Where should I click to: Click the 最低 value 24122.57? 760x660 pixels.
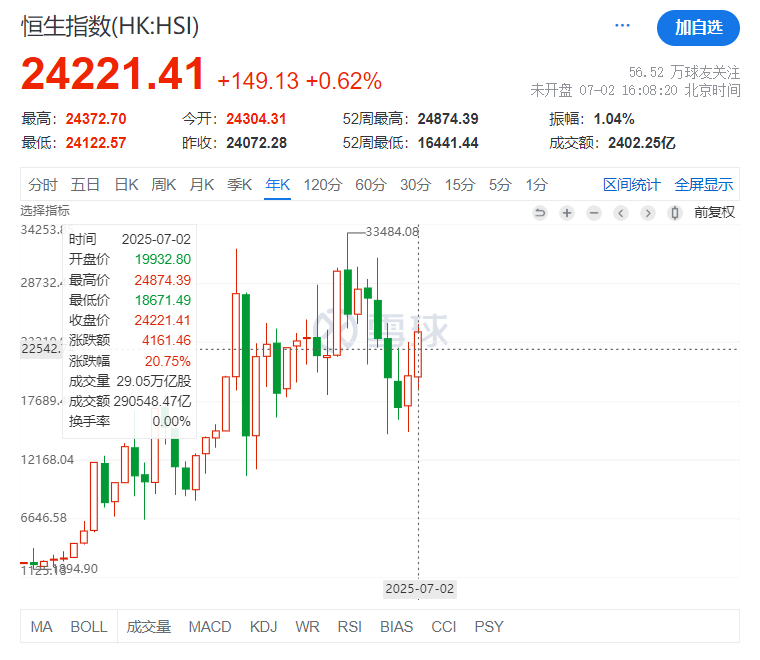coord(95,143)
